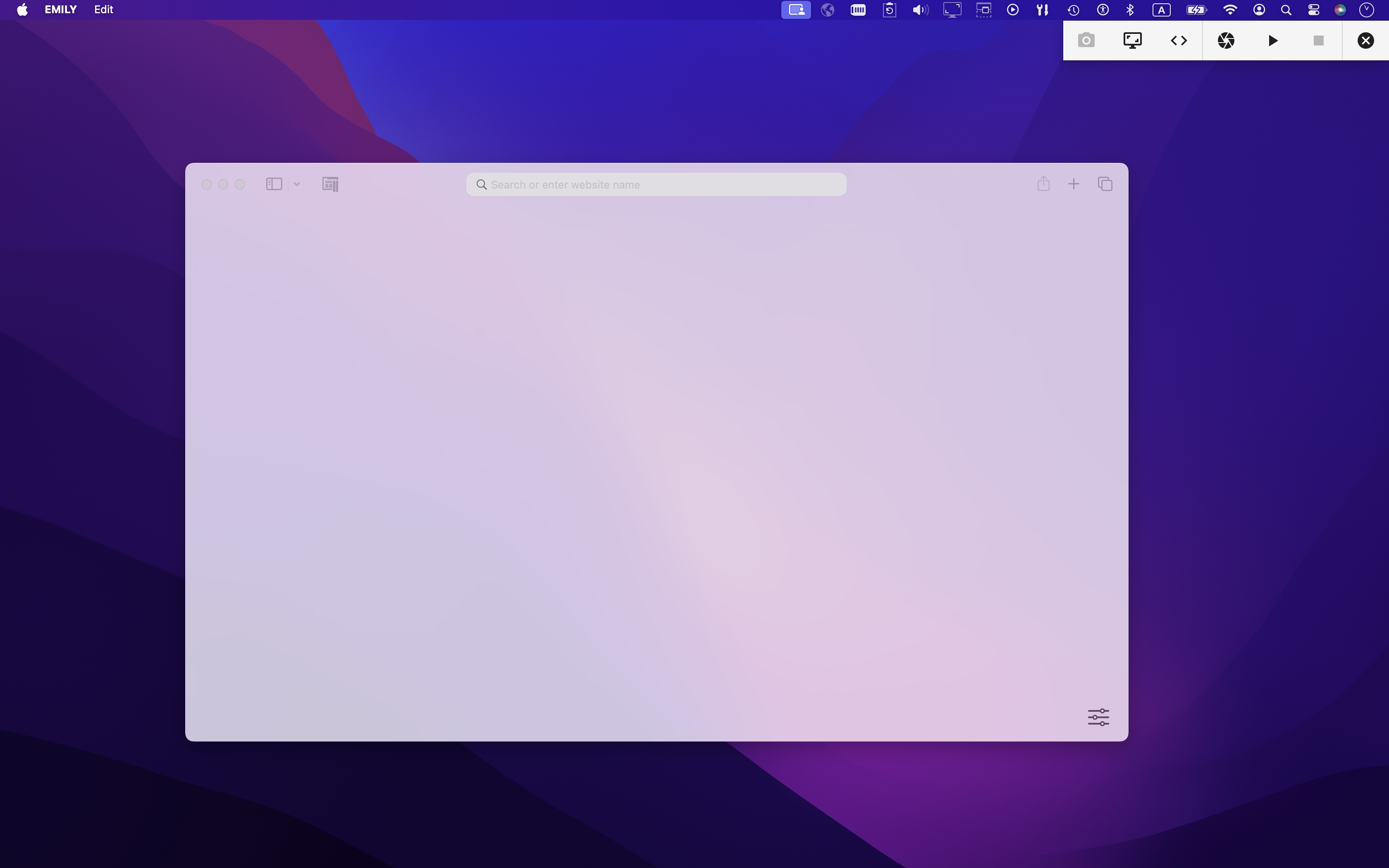Viewport: 1389px width, 868px height.
Task: Click the clock icon in menu bar
Action: pyautogui.click(x=1367, y=10)
